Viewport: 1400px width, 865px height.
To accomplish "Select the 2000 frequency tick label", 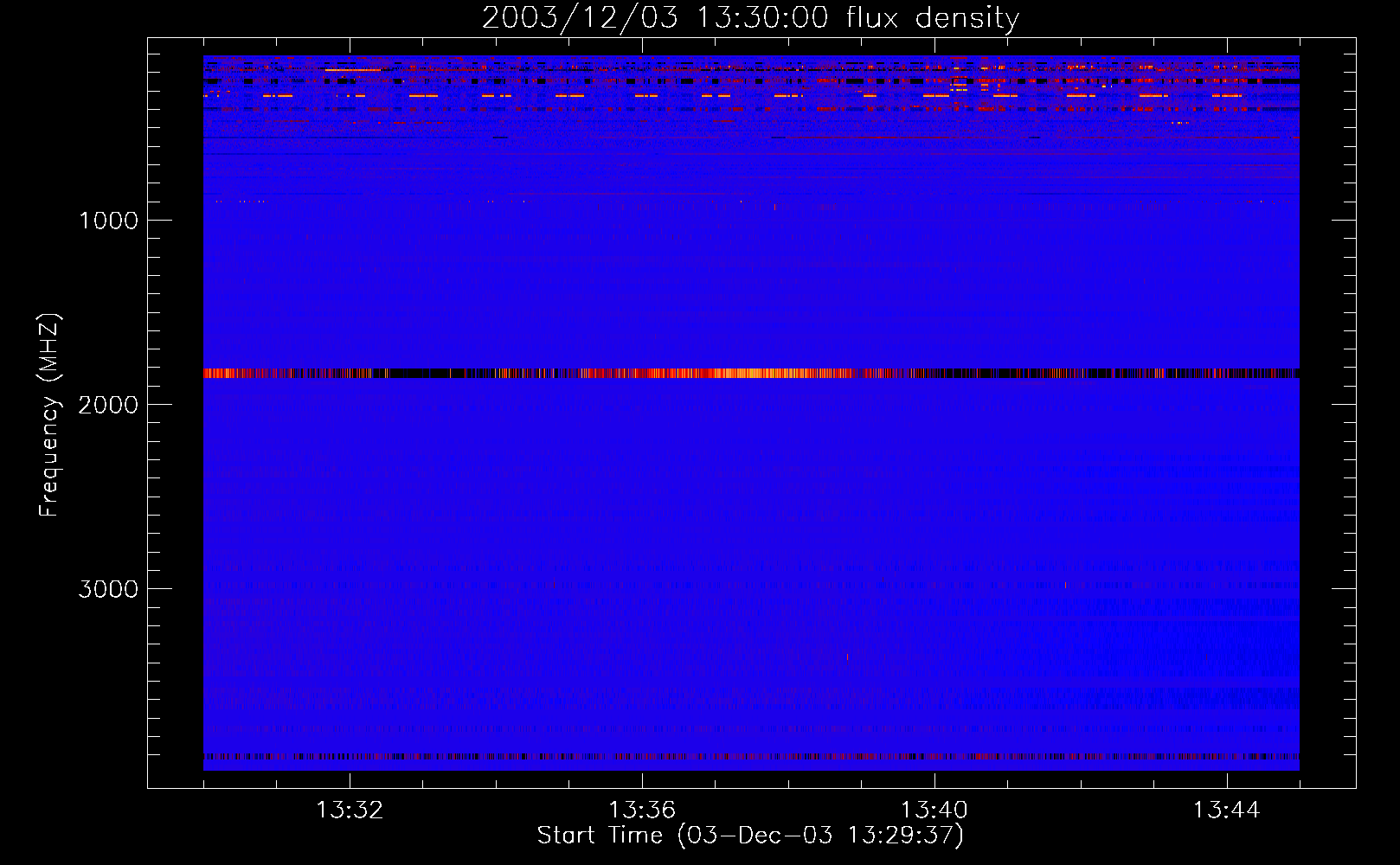I will [x=108, y=405].
